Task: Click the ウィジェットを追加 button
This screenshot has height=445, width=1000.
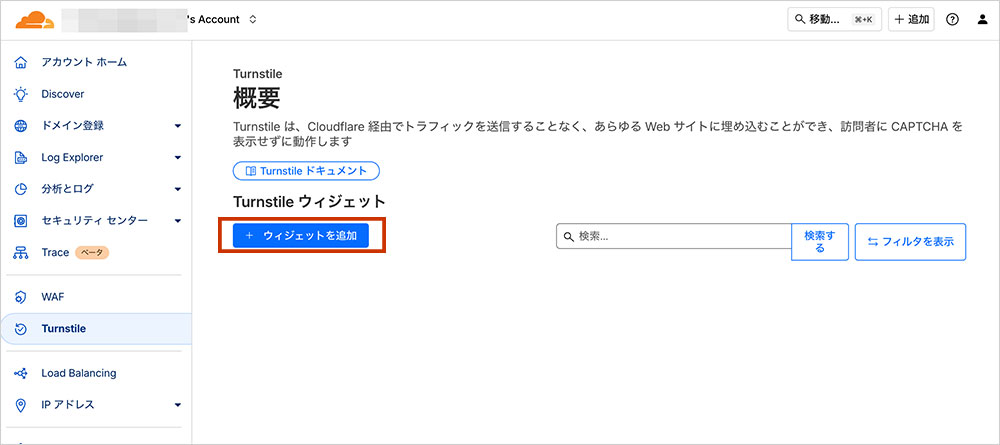Action: coord(301,235)
